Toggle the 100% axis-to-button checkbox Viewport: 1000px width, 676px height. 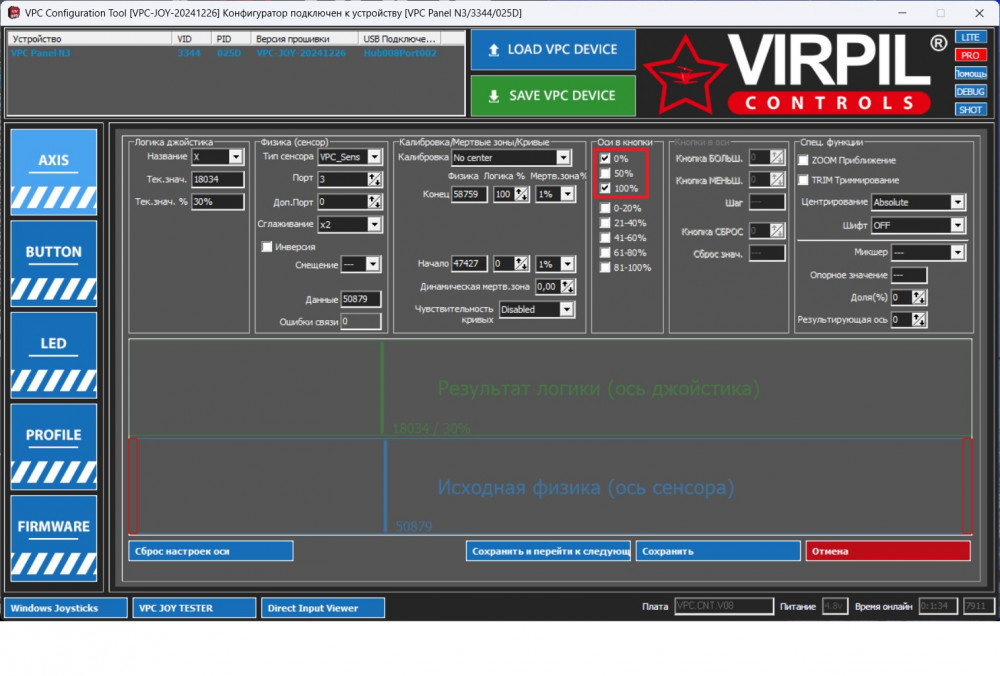pyautogui.click(x=605, y=188)
